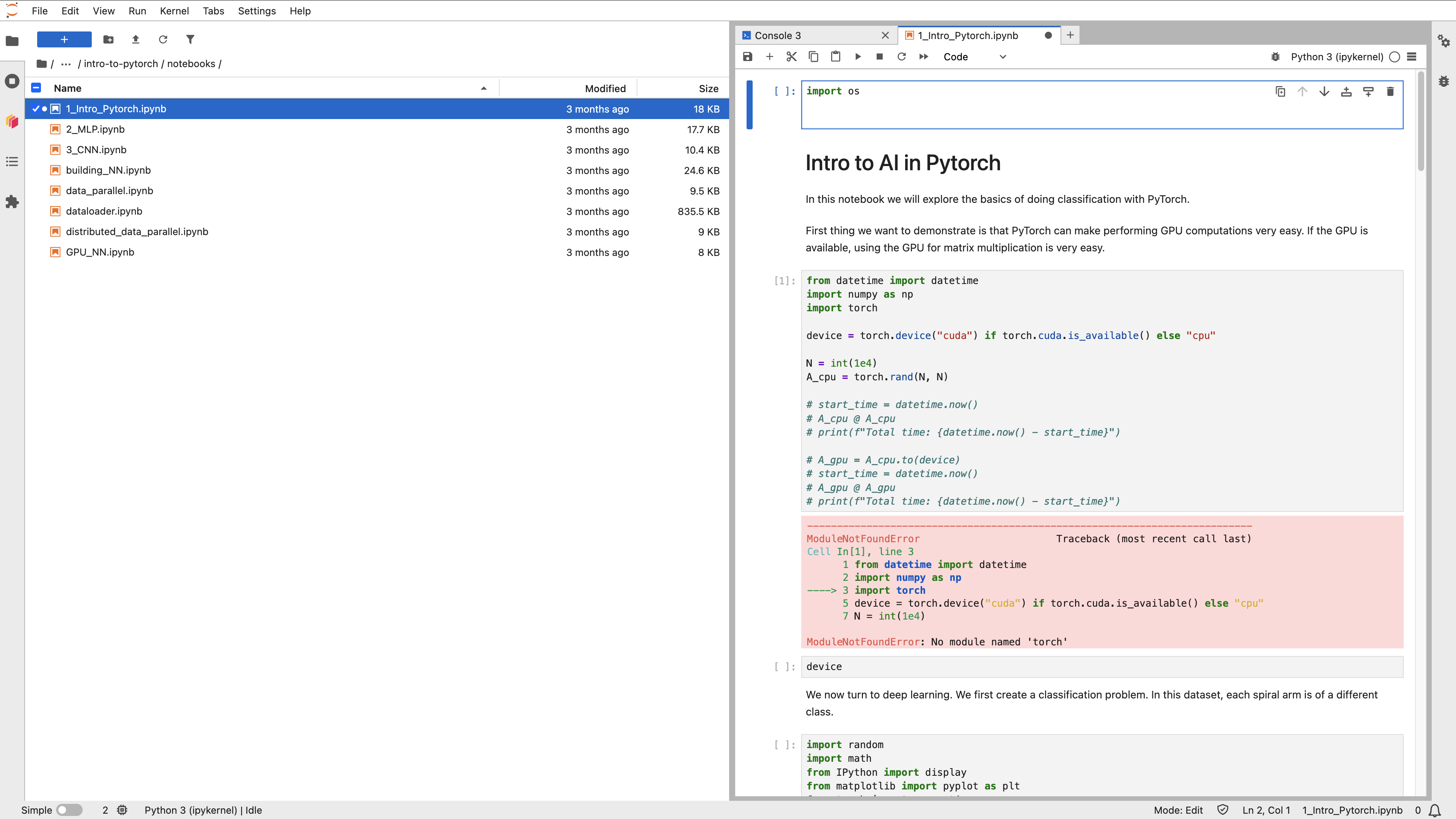Go to root folder breadcrumb icon
This screenshot has width=1456, height=819.
click(x=41, y=64)
